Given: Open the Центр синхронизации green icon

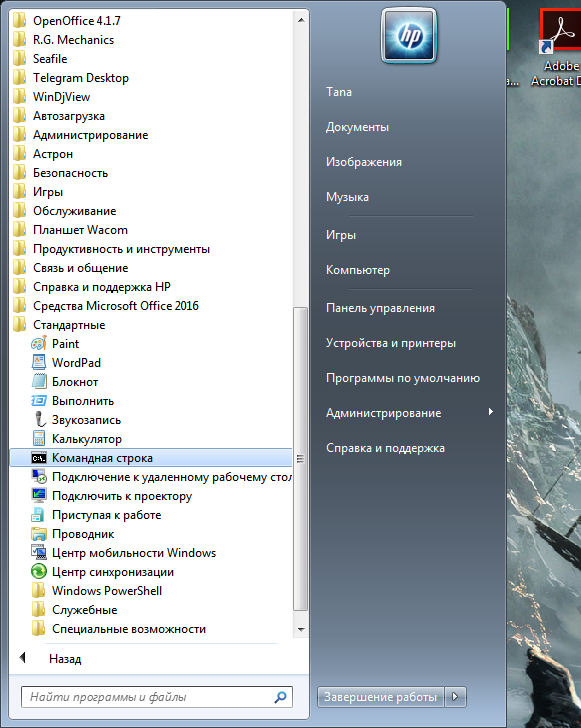Looking at the screenshot, I should 39,572.
